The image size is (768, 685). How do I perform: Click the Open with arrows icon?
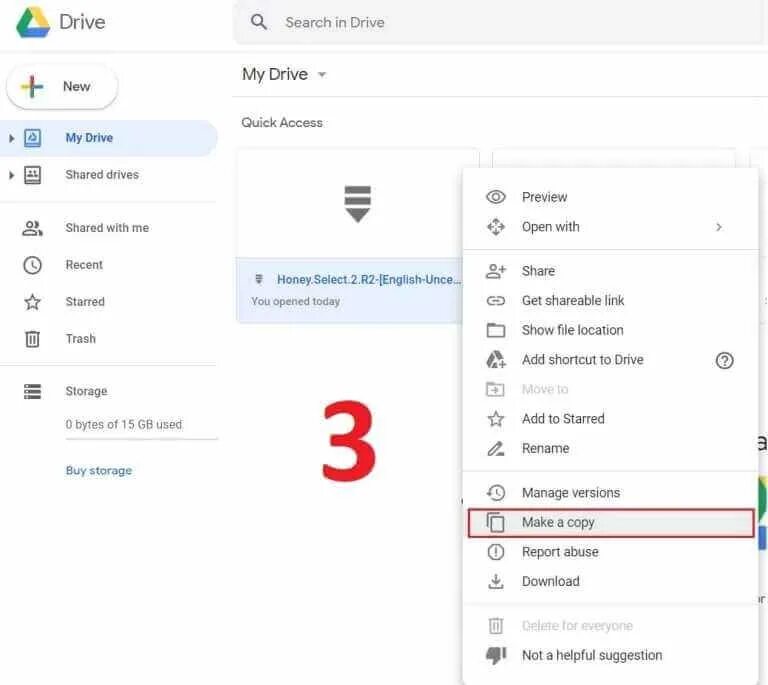[x=496, y=227]
